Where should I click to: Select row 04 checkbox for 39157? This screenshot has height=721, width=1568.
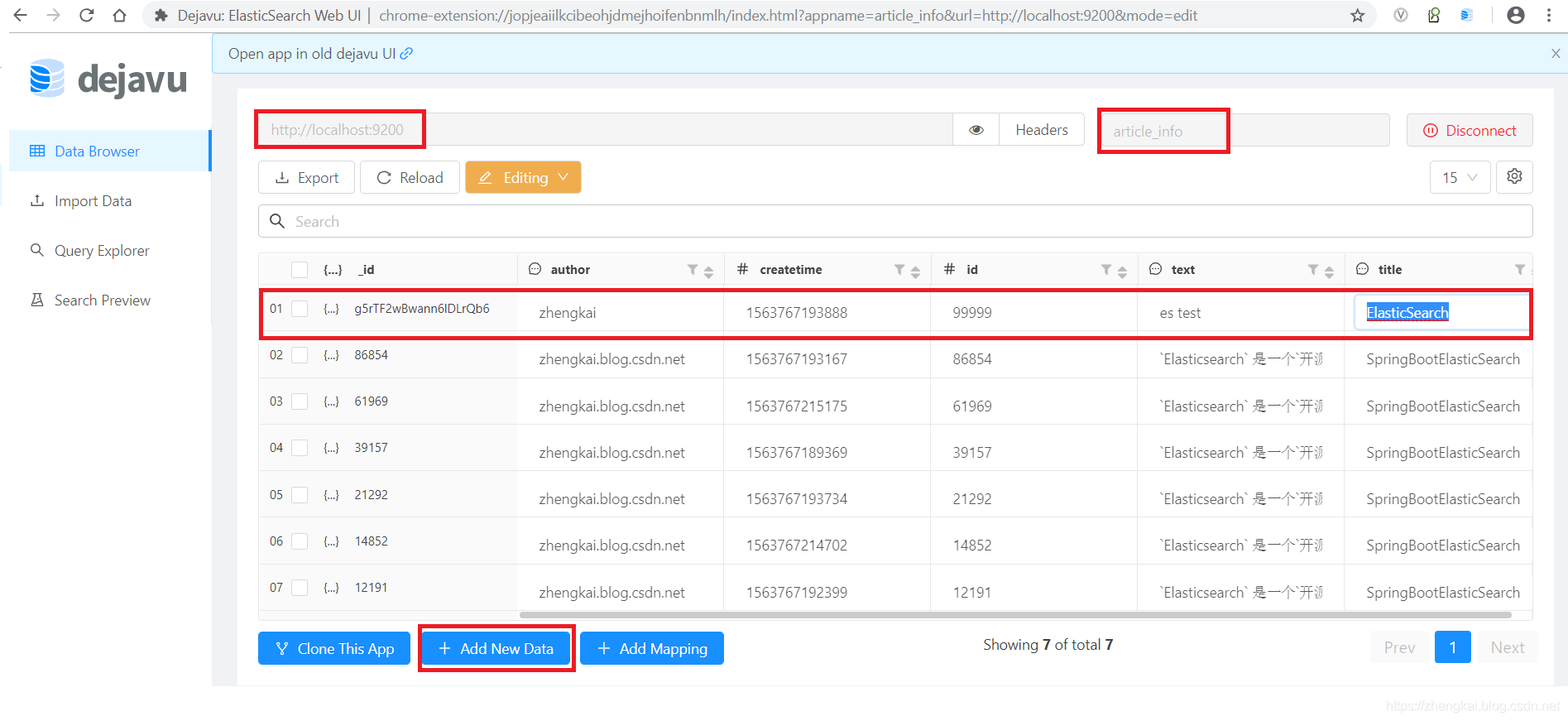click(300, 448)
